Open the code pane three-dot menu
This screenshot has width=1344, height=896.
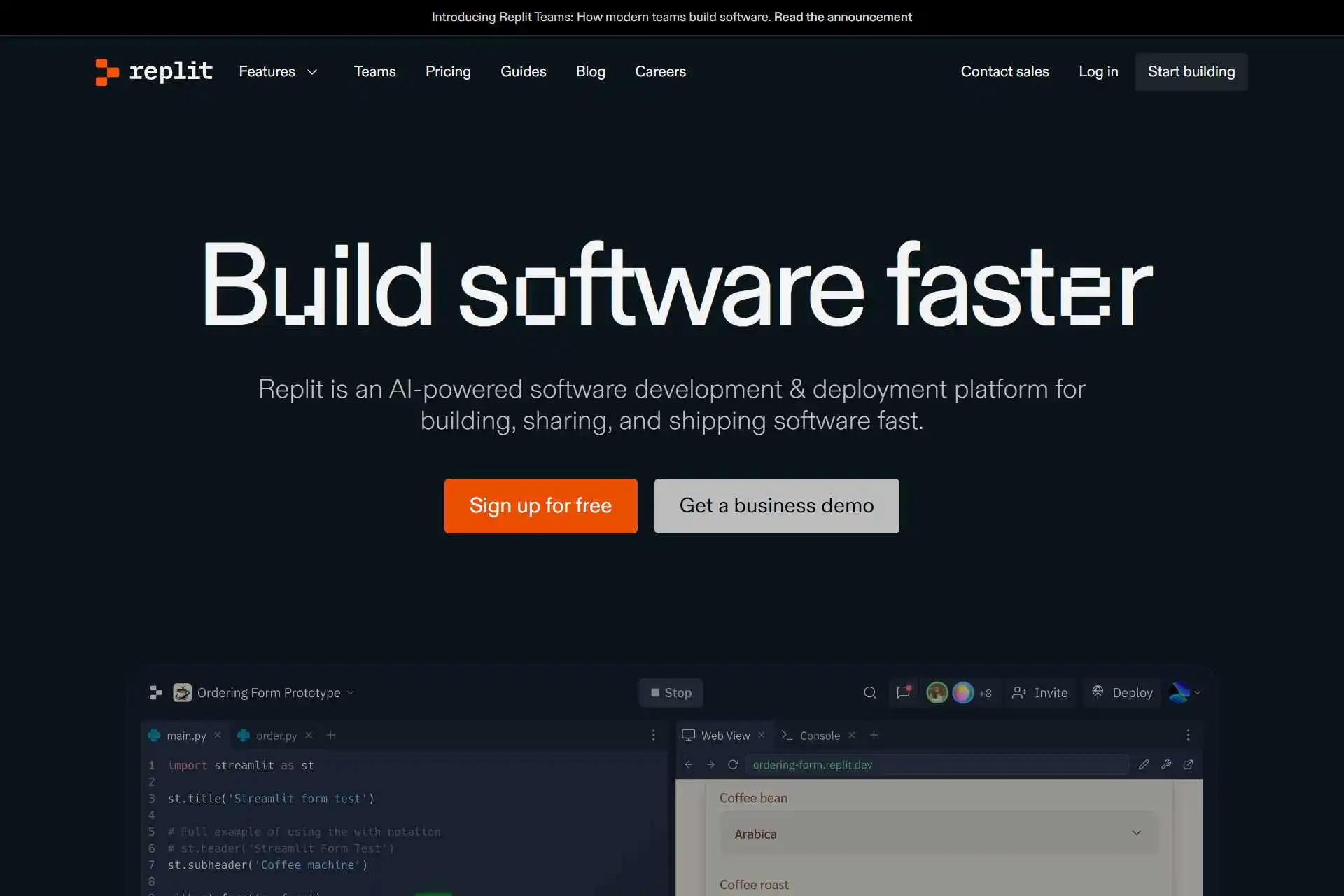(x=653, y=735)
